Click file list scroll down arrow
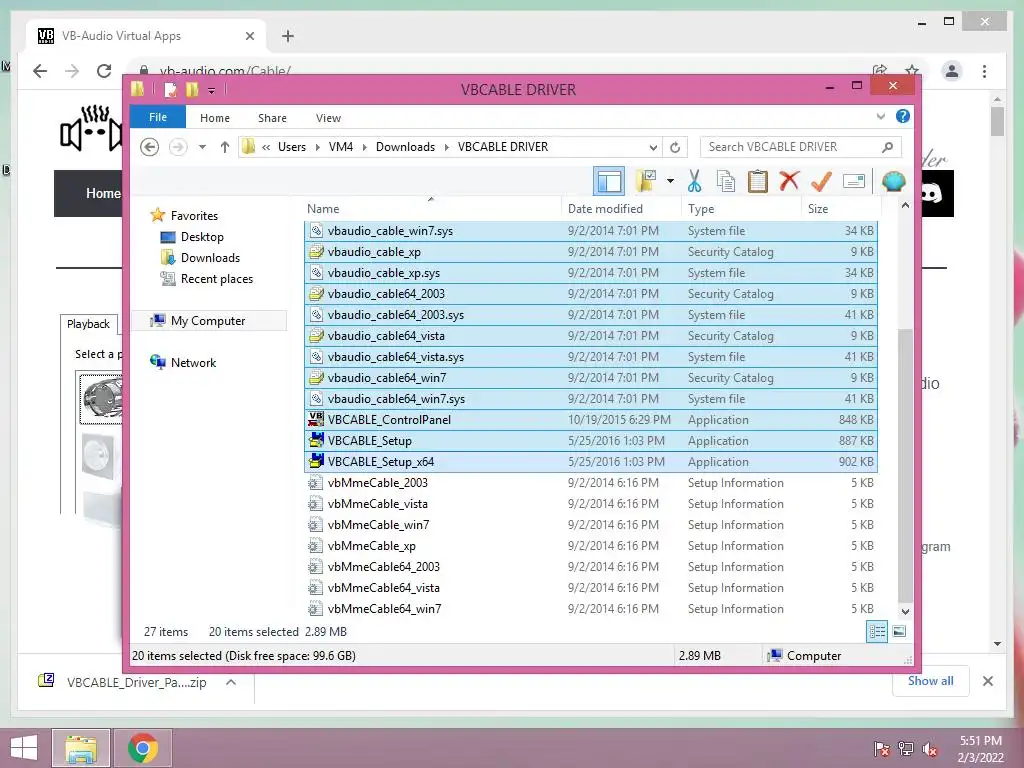The width and height of the screenshot is (1024, 768). coord(905,612)
